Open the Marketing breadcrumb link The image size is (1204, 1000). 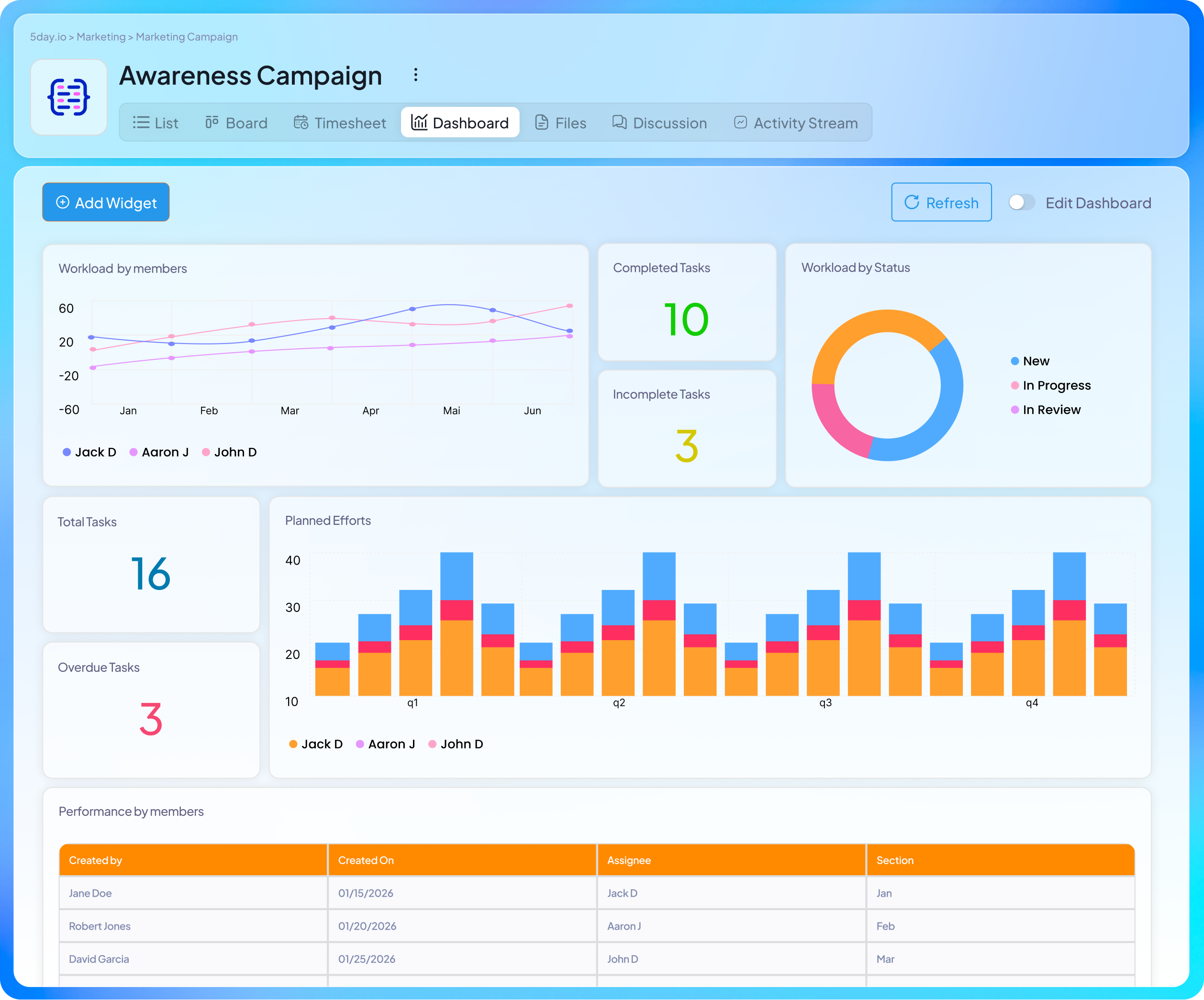click(x=100, y=36)
